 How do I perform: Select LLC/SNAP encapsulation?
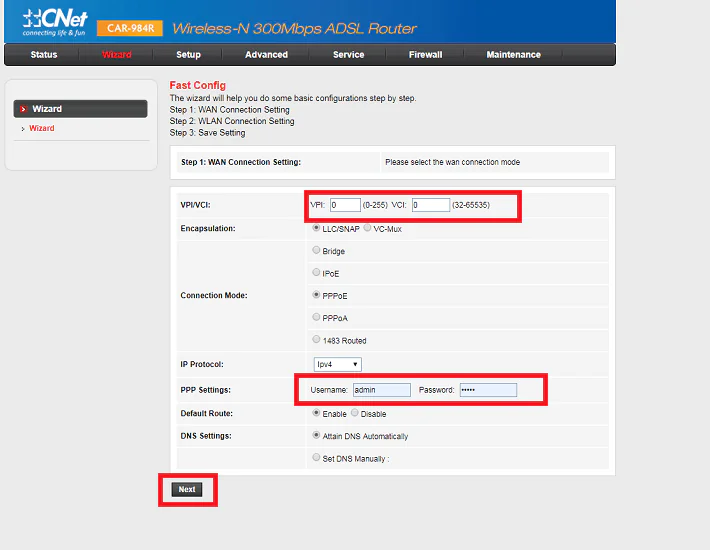316,228
